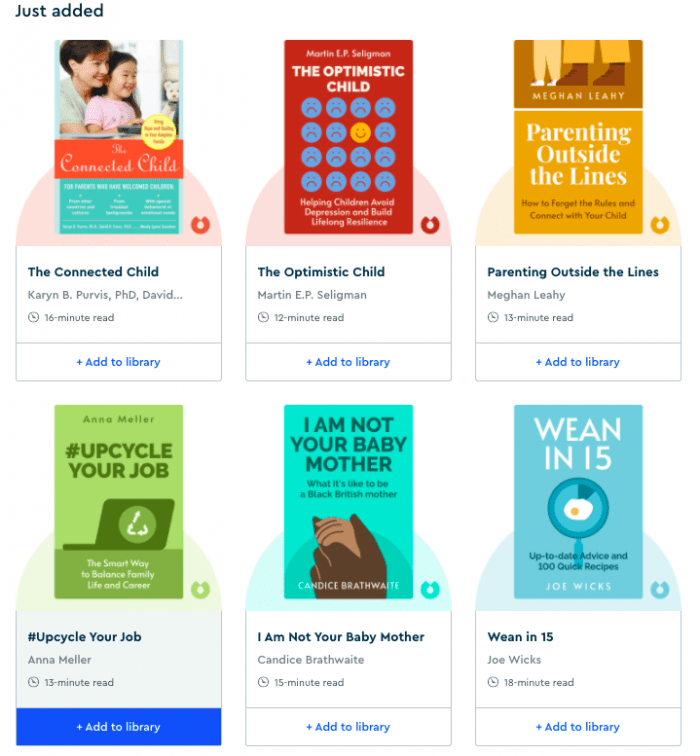This screenshot has height=756, width=700.
Task: Add Wean in 15 to library
Action: pos(578,727)
